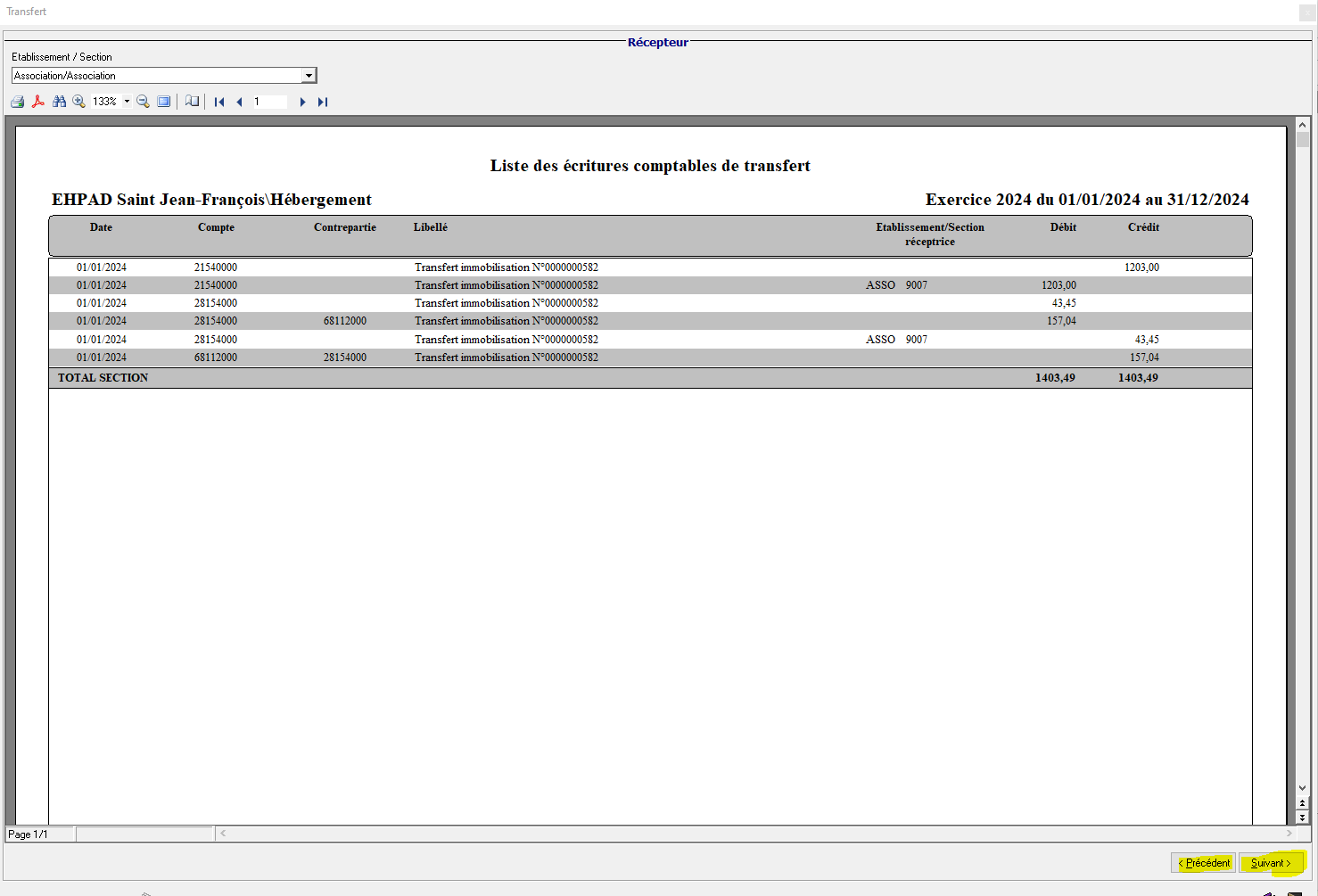The width and height of the screenshot is (1318, 896).
Task: Click debit value 157,04
Action: coord(1061,321)
